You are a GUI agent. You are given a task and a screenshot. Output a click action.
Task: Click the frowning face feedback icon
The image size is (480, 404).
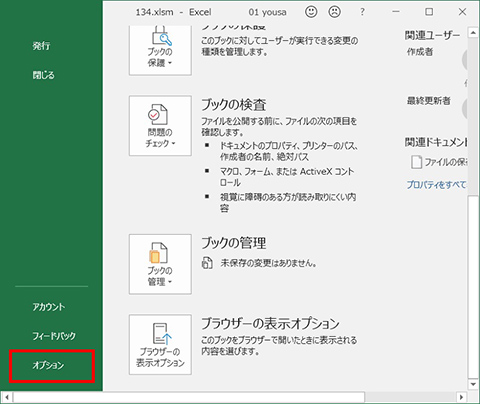click(334, 12)
